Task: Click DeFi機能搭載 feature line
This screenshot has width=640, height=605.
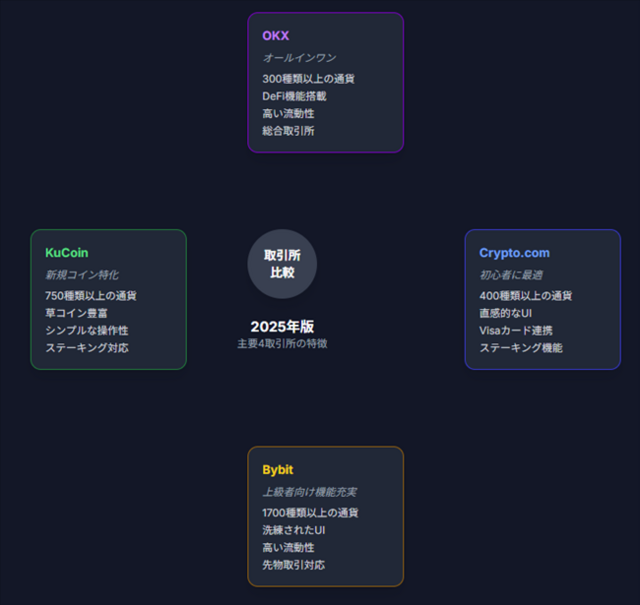Action: tap(294, 96)
